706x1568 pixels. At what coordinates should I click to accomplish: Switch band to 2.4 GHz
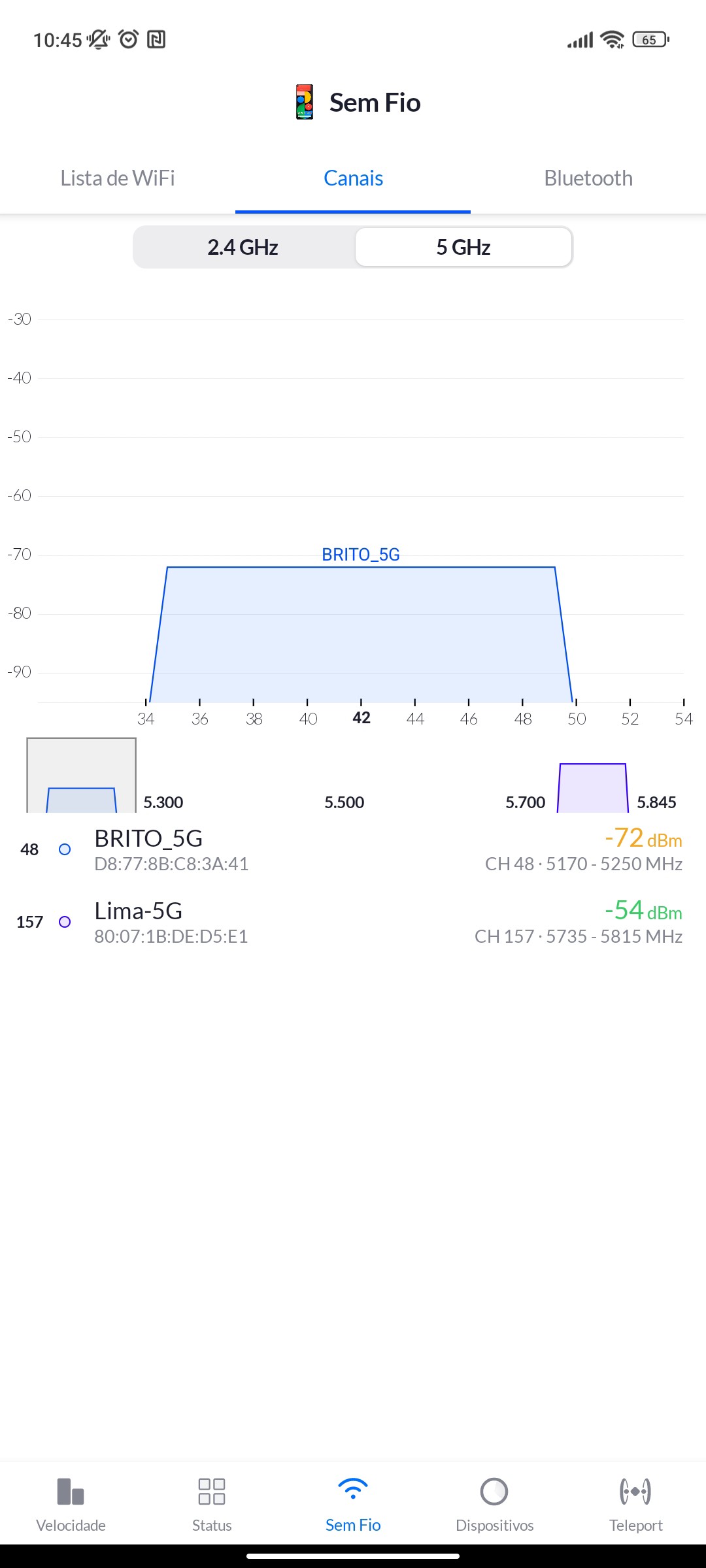tap(243, 247)
